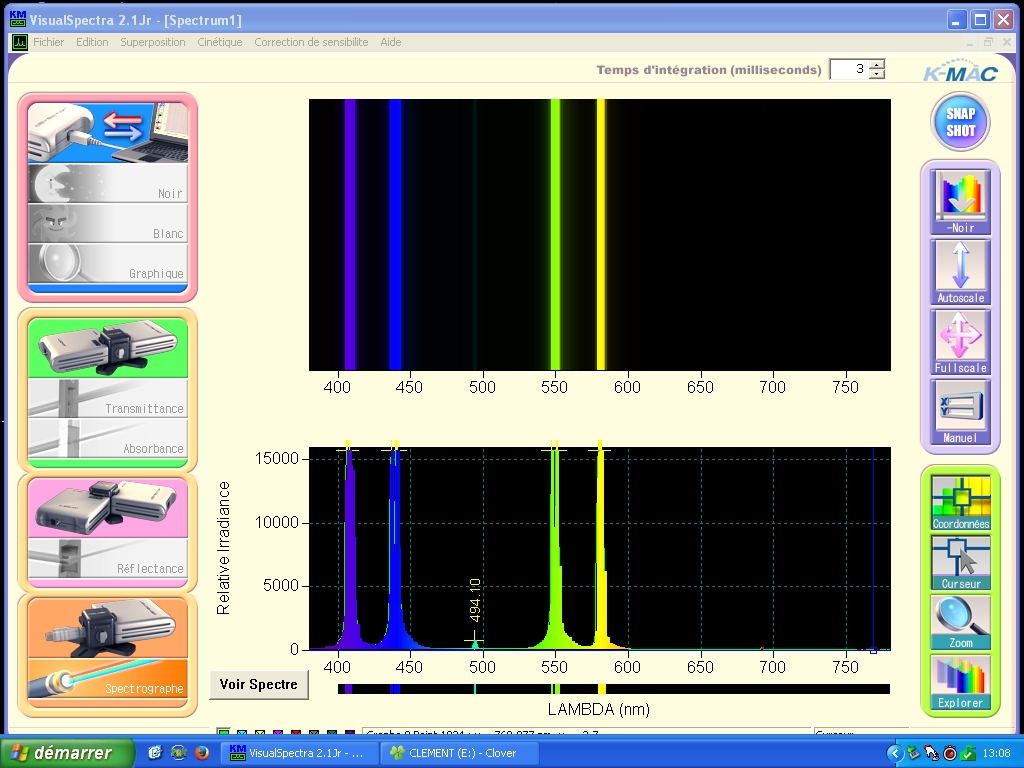Show desktop from quick launch bar
1024x768 pixels.
pos(155,753)
